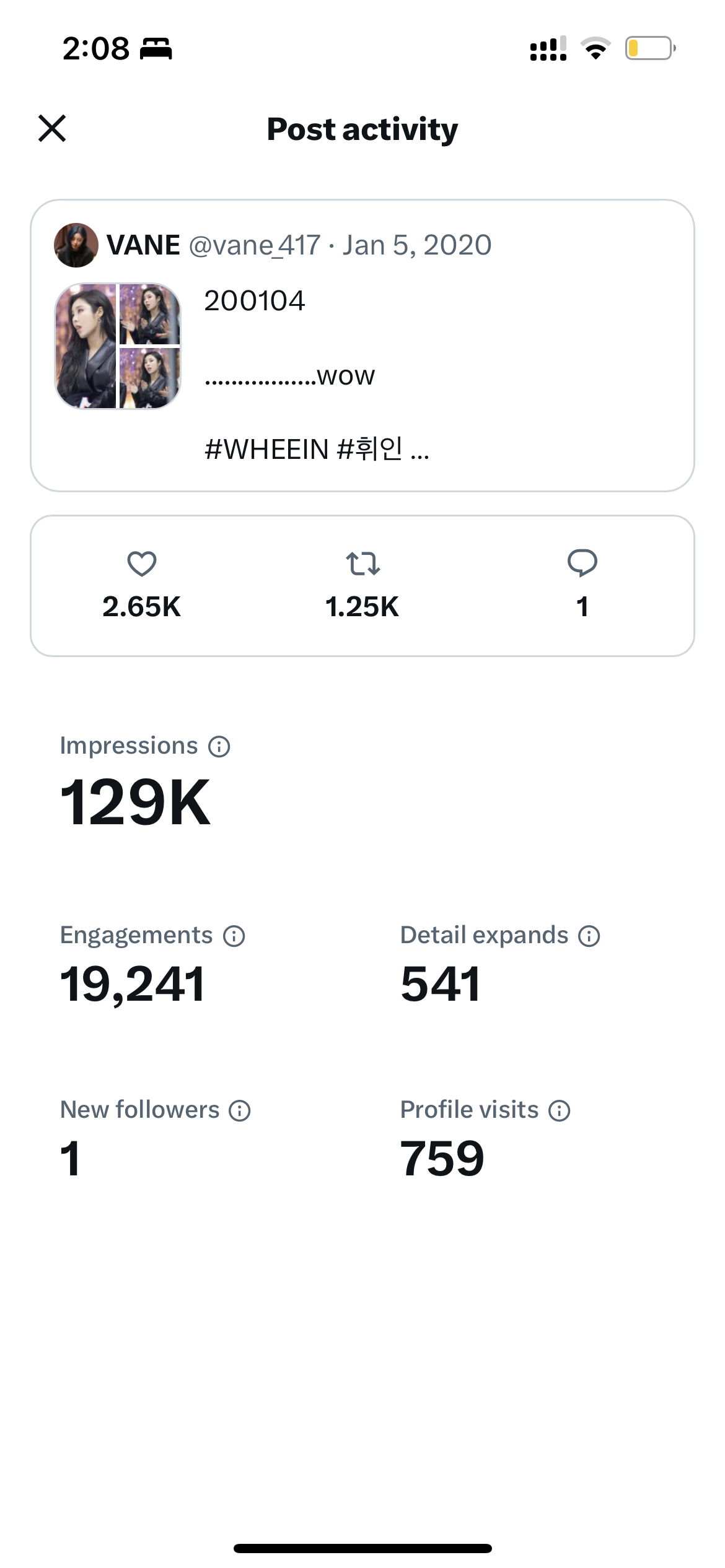
Task: Tap the repost arrows icon
Action: click(362, 564)
